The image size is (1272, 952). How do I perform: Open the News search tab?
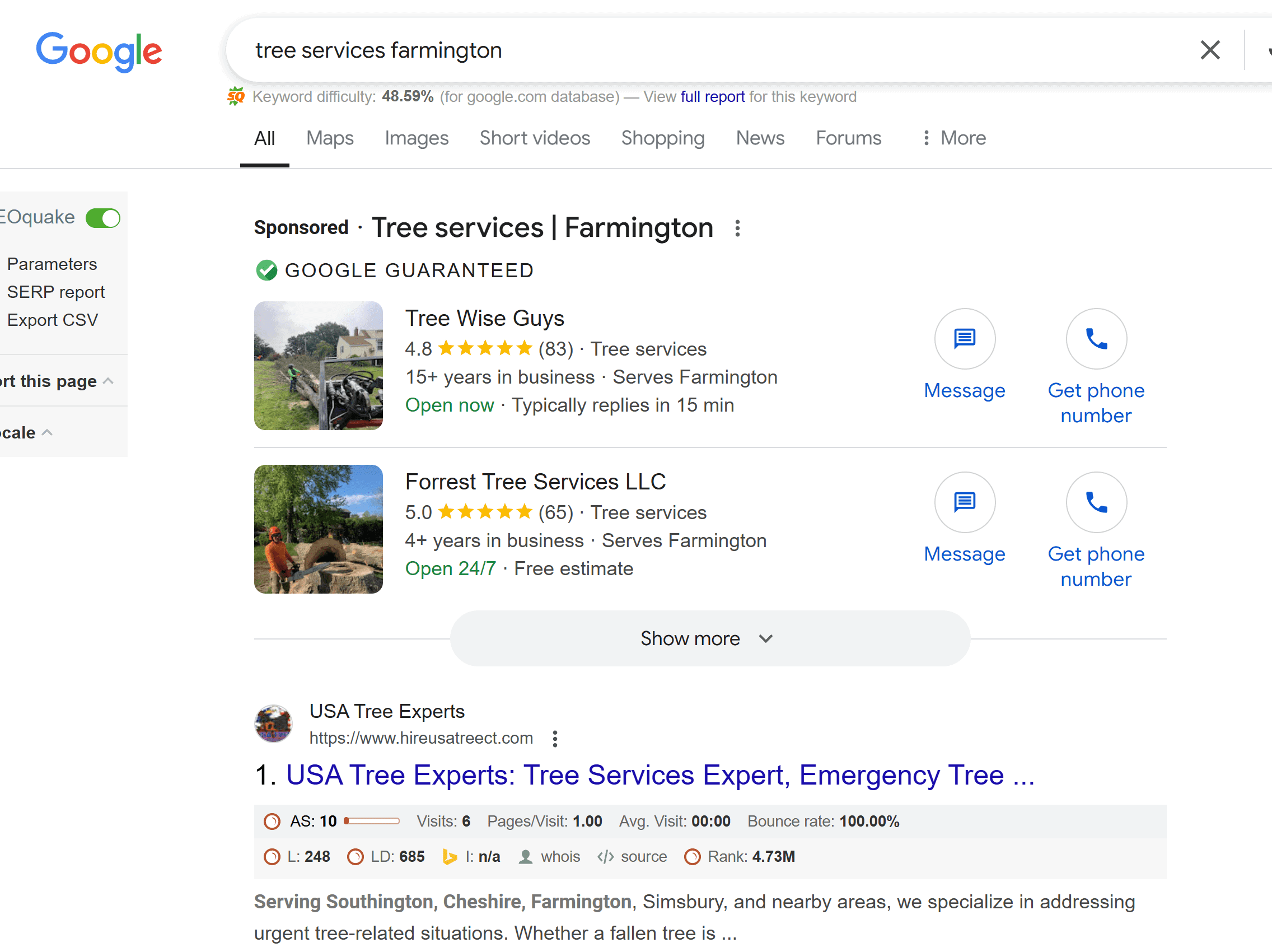[x=760, y=138]
